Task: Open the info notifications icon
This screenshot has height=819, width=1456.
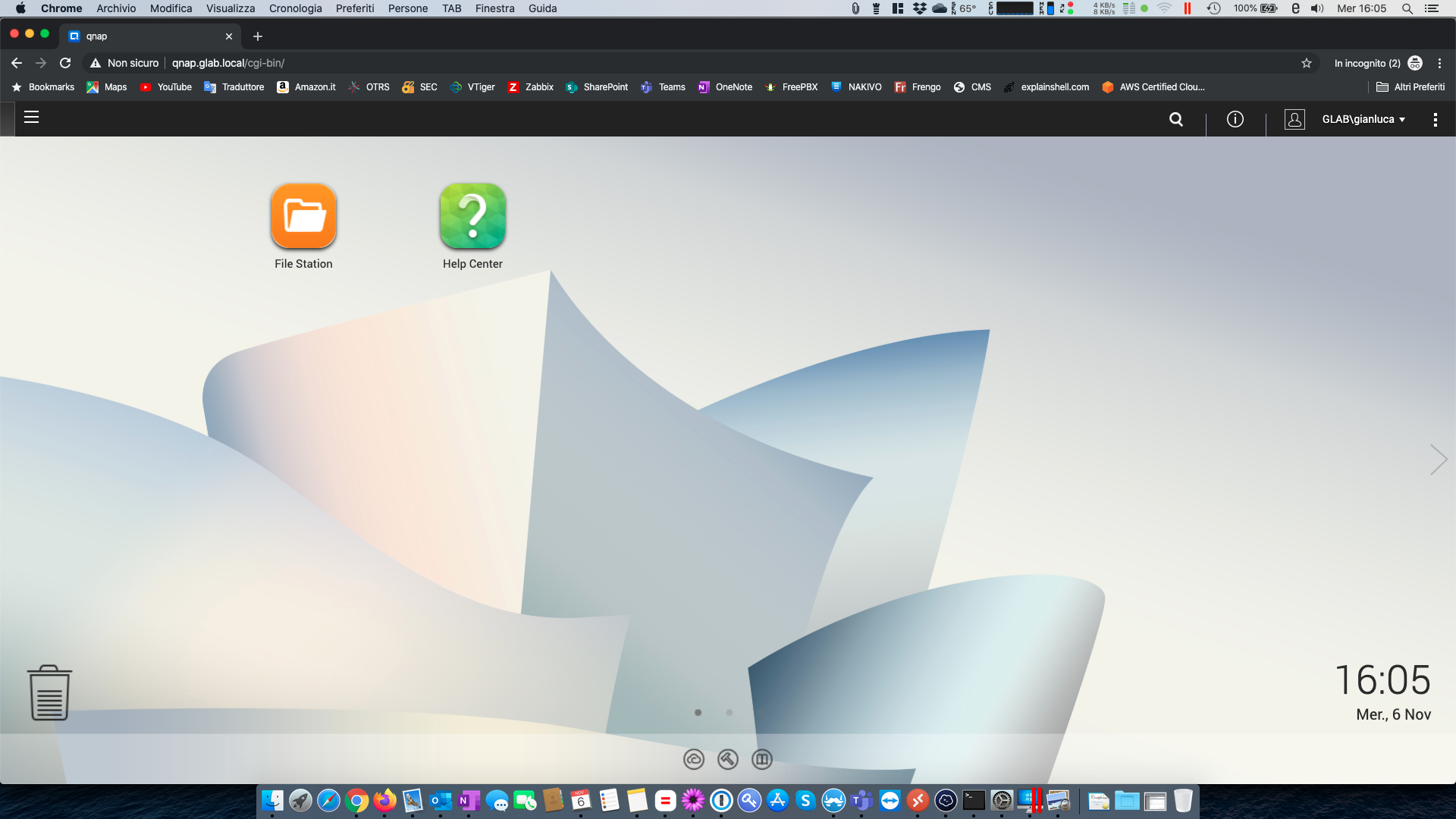Action: pyautogui.click(x=1235, y=119)
